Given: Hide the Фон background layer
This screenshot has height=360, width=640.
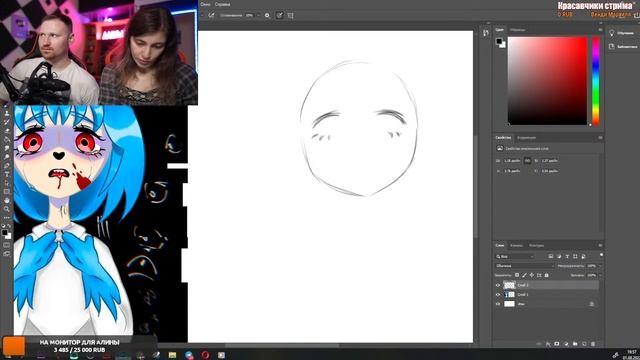Looking at the screenshot, I should 498,304.
